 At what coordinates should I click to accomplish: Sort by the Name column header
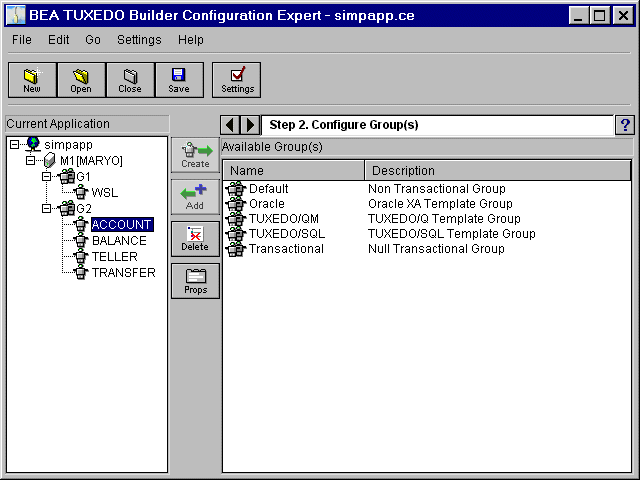293,170
